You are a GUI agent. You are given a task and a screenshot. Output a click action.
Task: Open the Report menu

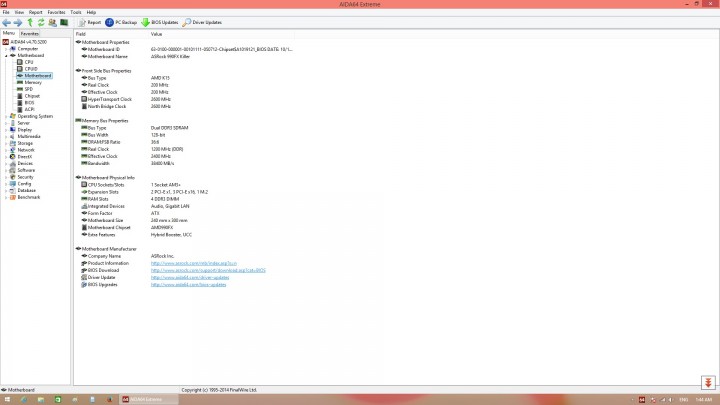tap(35, 12)
